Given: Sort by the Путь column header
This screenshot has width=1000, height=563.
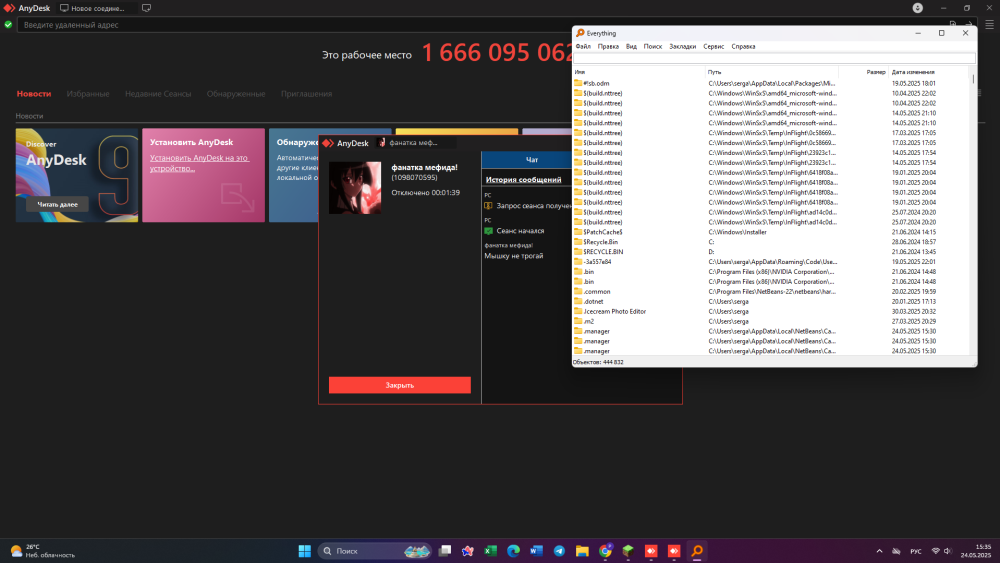Looking at the screenshot, I should click(772, 72).
